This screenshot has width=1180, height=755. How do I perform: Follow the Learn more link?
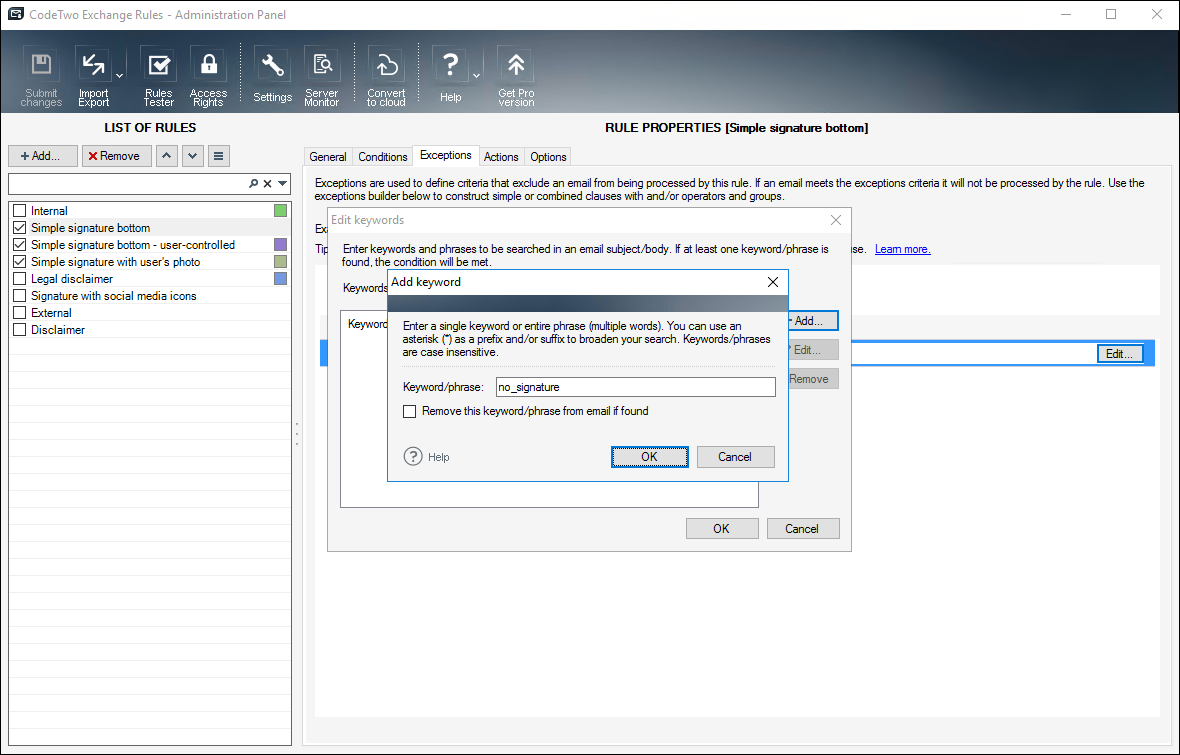(x=902, y=249)
